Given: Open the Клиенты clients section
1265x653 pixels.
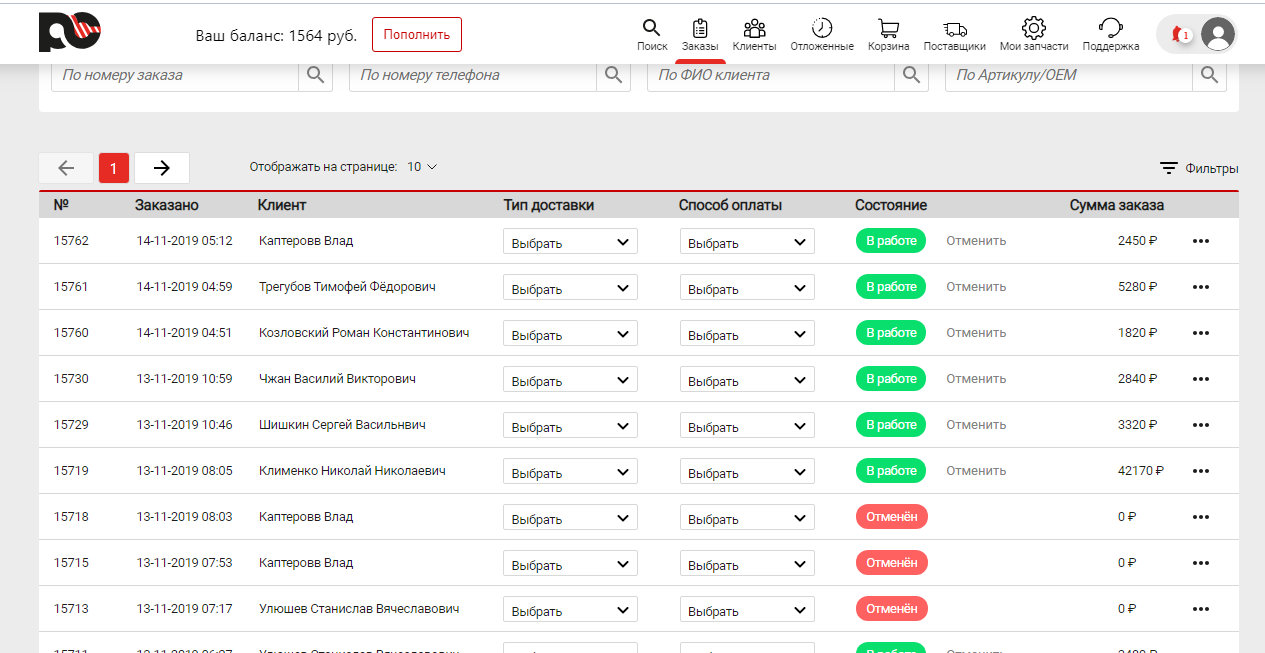Looking at the screenshot, I should click(x=754, y=34).
